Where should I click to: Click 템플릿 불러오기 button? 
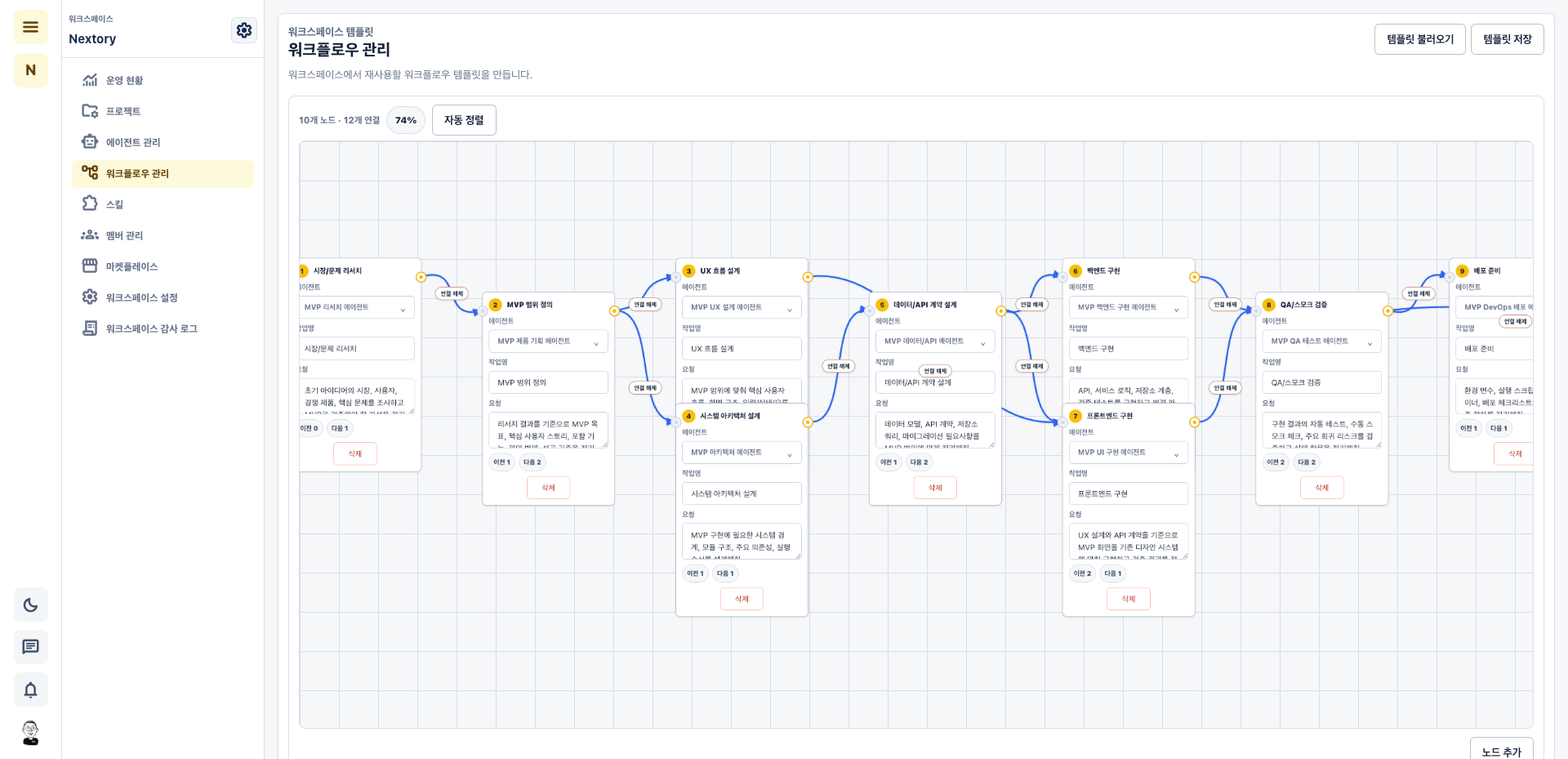[x=1420, y=39]
